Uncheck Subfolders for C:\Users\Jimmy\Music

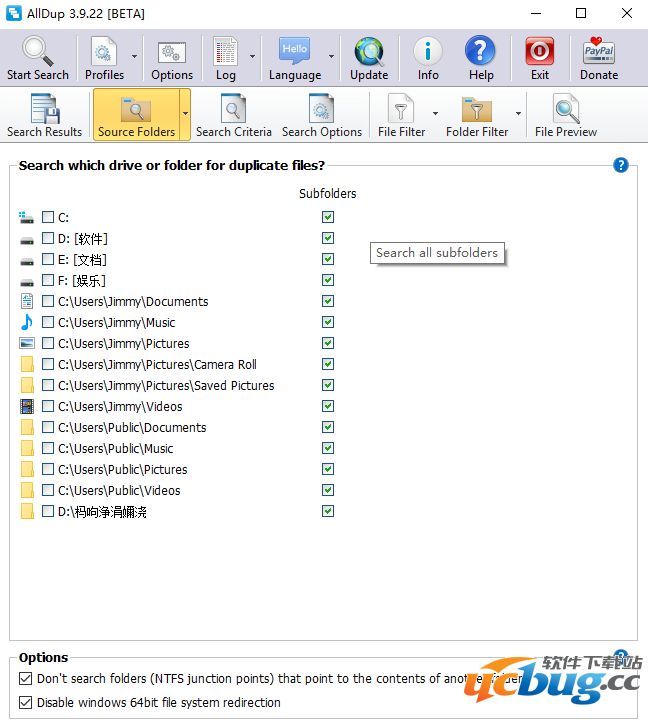click(328, 322)
